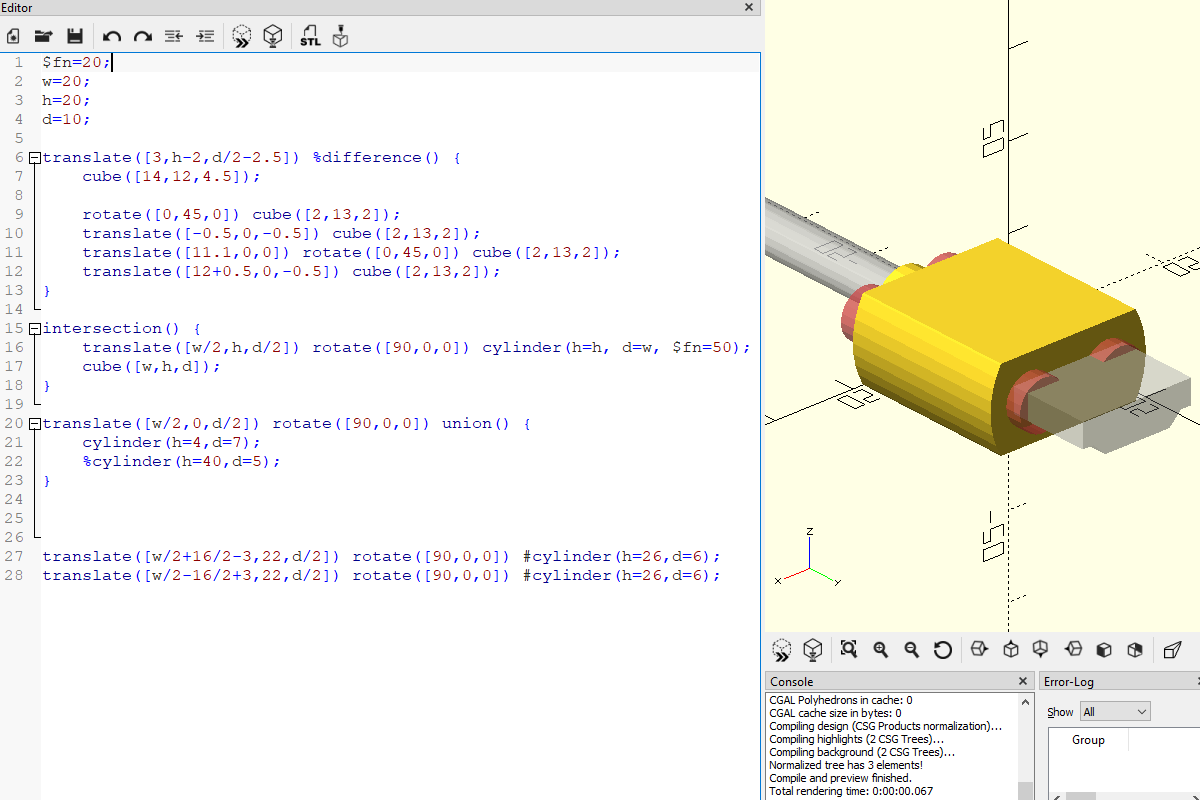This screenshot has width=1200, height=800.
Task: Open a file using the folder icon
Action: click(x=43, y=36)
